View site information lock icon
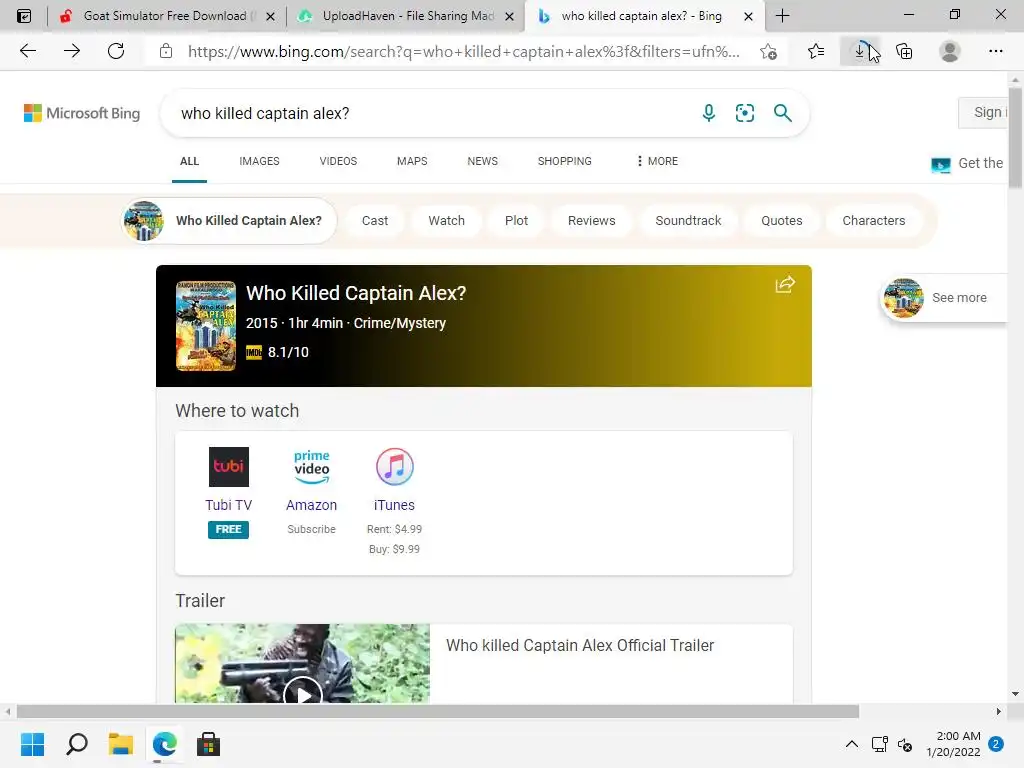The width and height of the screenshot is (1024, 768). coord(166,51)
